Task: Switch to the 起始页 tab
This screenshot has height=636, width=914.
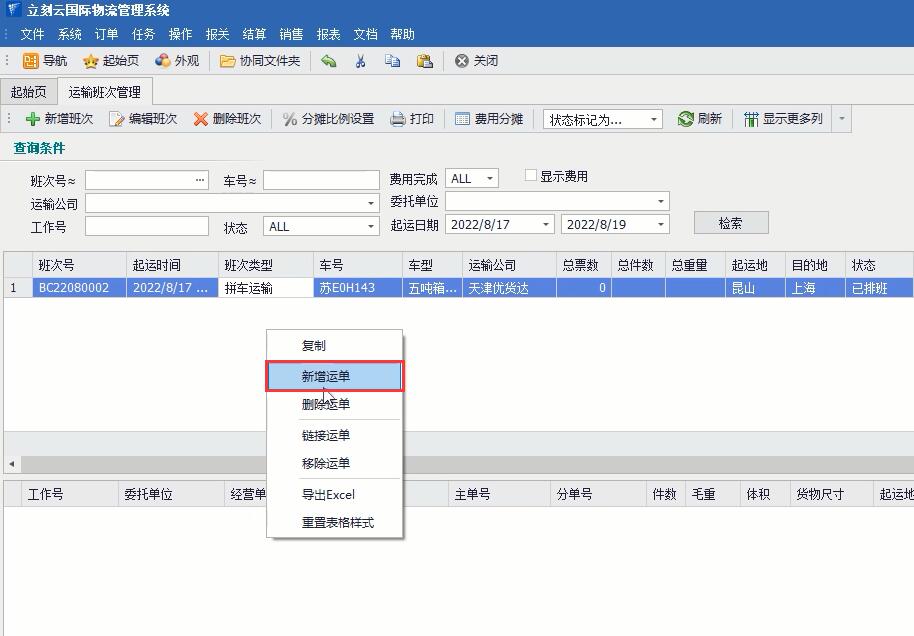Action: point(28,92)
